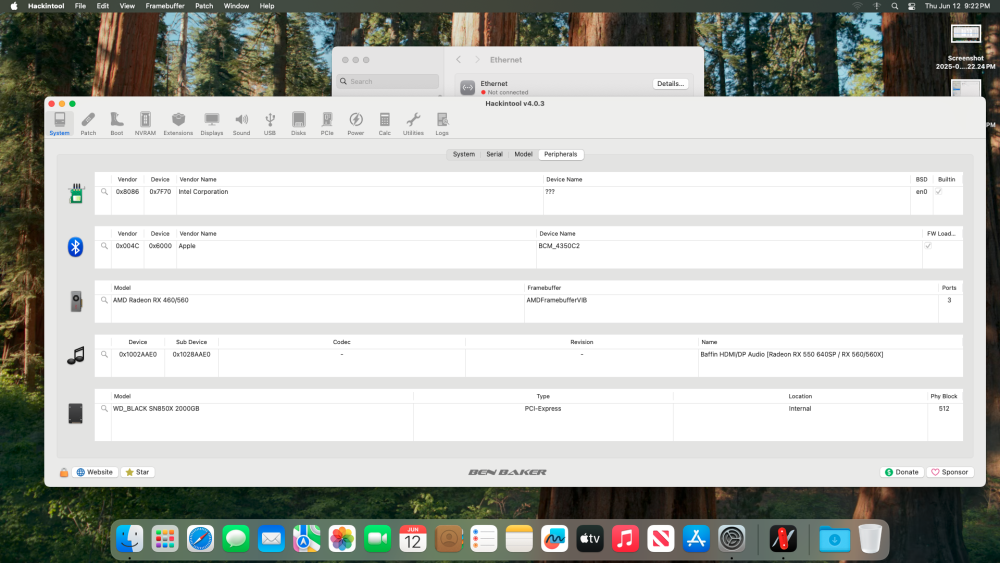
Task: Open the Sound section
Action: point(241,124)
